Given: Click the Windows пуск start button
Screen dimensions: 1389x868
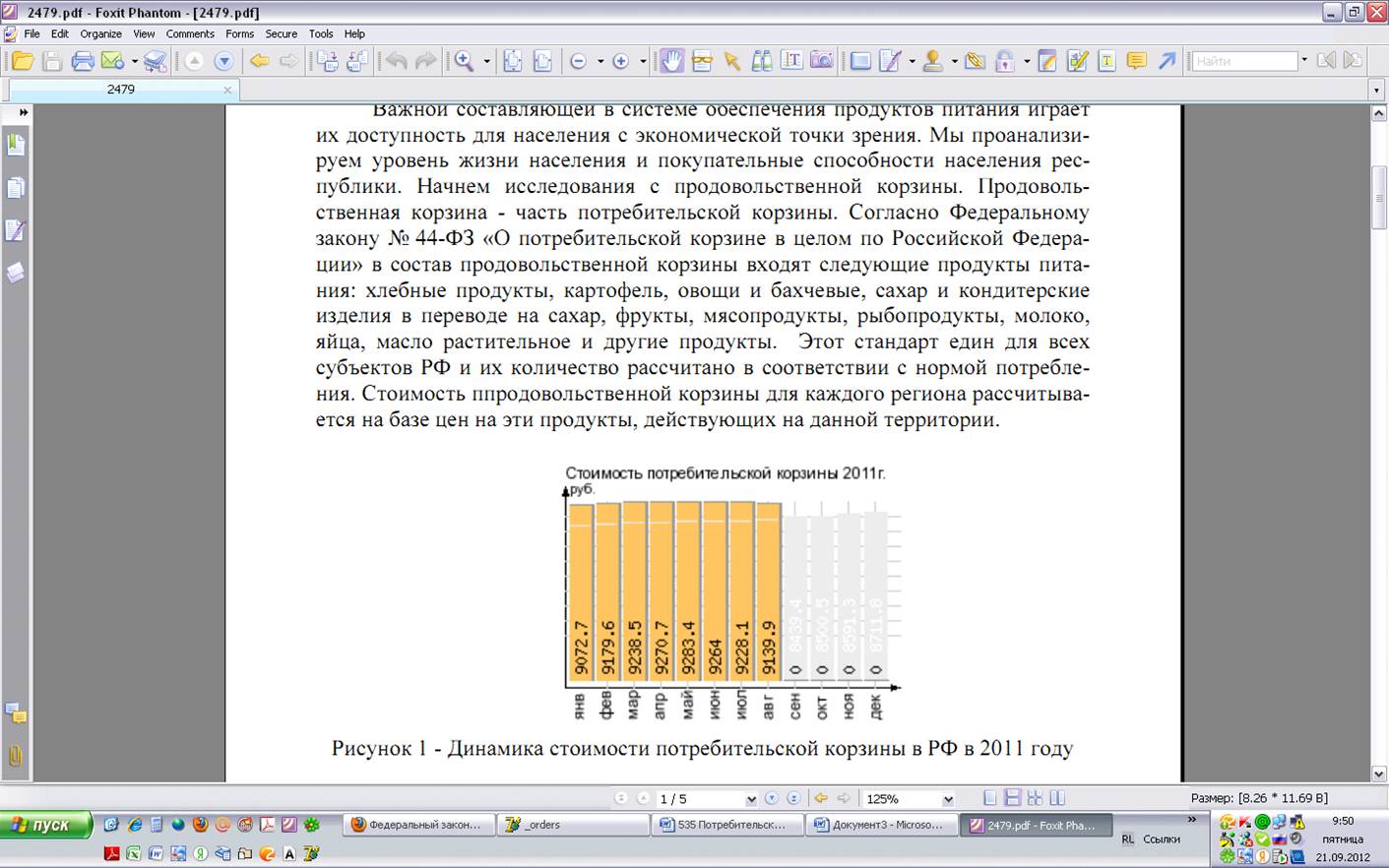Looking at the screenshot, I should (x=45, y=825).
